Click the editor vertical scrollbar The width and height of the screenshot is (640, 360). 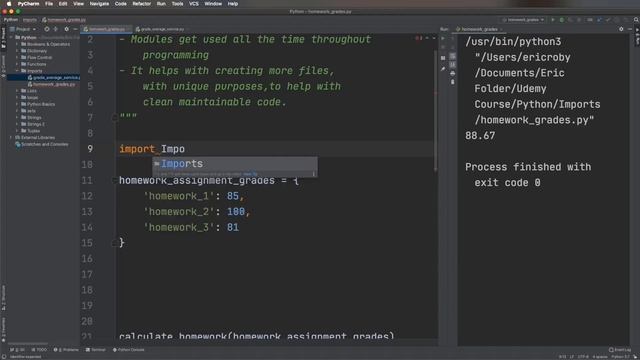pyautogui.click(x=436, y=110)
